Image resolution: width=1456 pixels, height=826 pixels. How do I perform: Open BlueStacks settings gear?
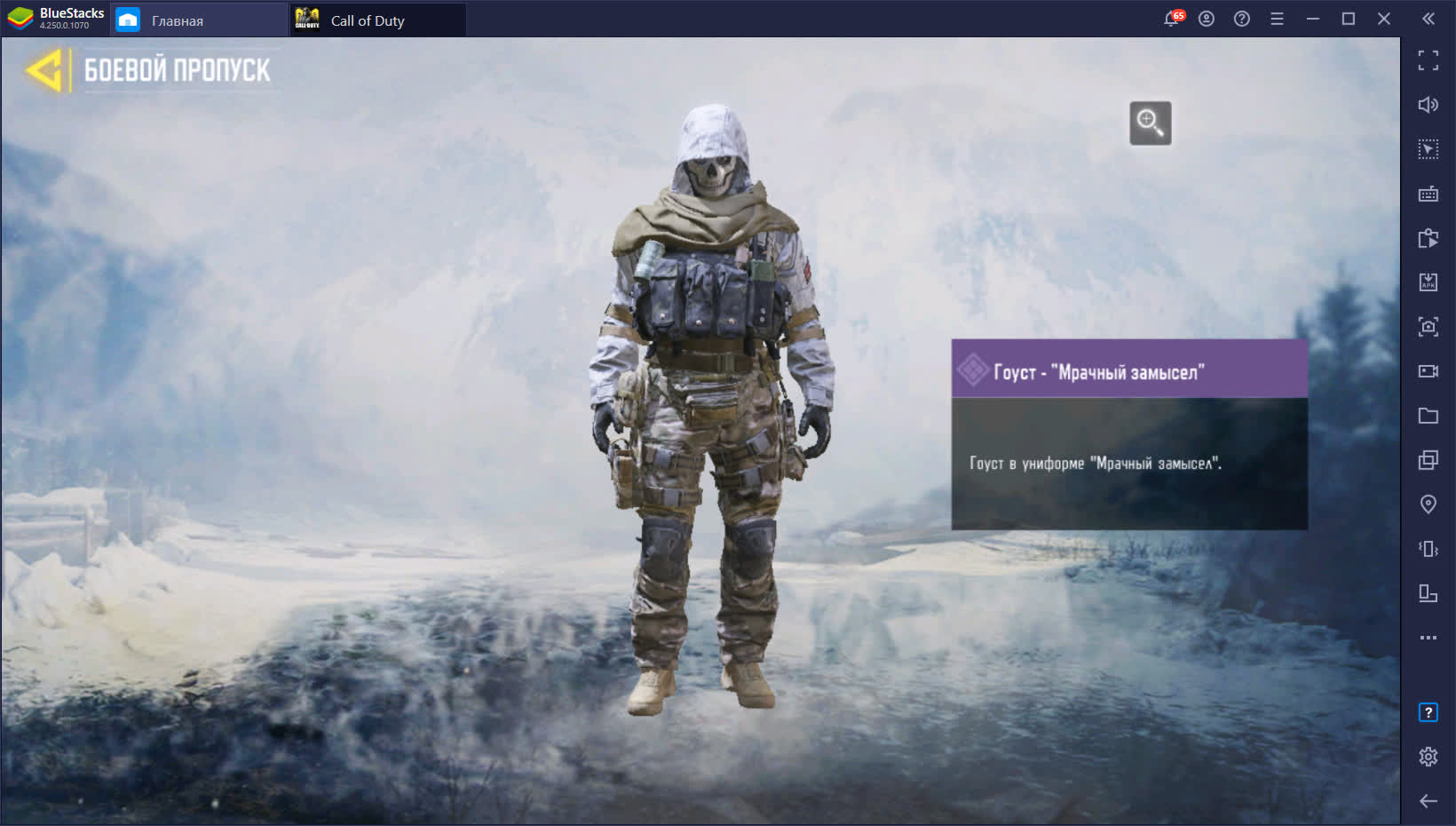1428,757
